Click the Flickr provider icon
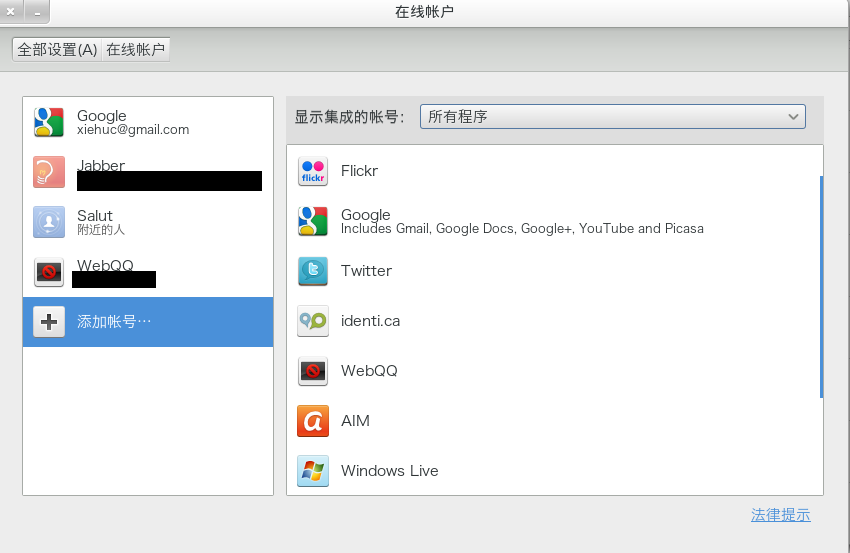This screenshot has height=553, width=850. [313, 171]
